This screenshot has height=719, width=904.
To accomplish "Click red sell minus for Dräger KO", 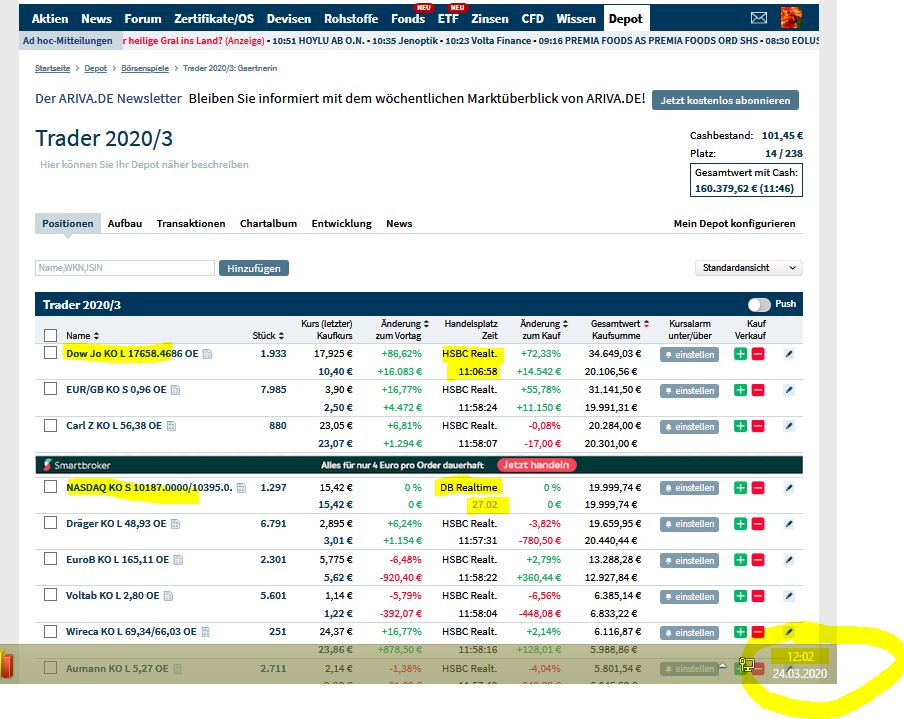I will point(758,524).
